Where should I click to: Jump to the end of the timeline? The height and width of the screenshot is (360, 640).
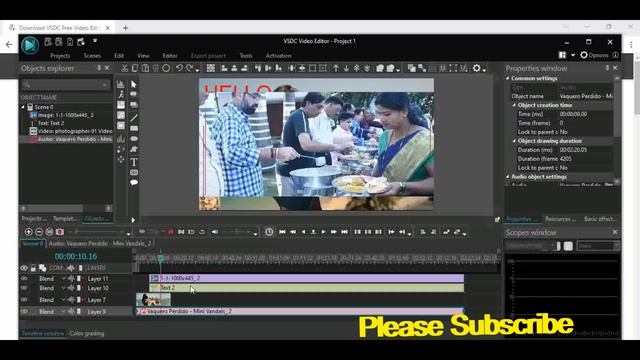click(344, 232)
